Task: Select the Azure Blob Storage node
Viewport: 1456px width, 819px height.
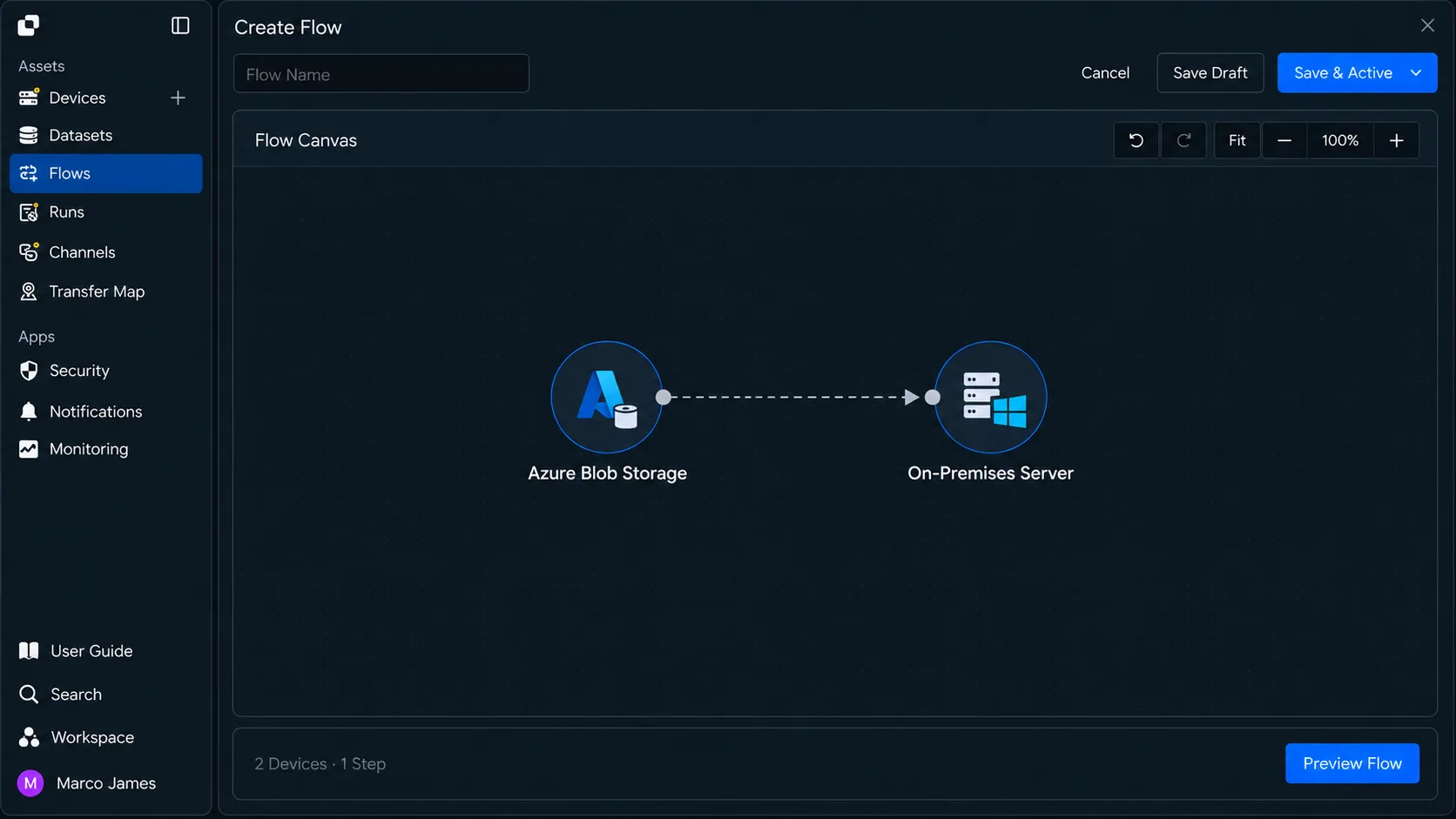Action: tap(607, 397)
